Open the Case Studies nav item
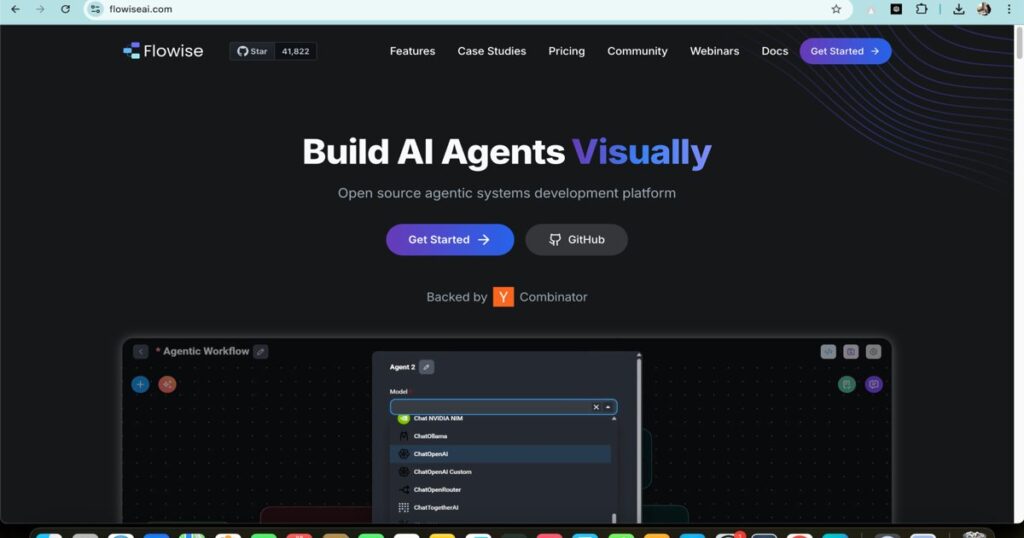This screenshot has height=538, width=1024. point(492,51)
